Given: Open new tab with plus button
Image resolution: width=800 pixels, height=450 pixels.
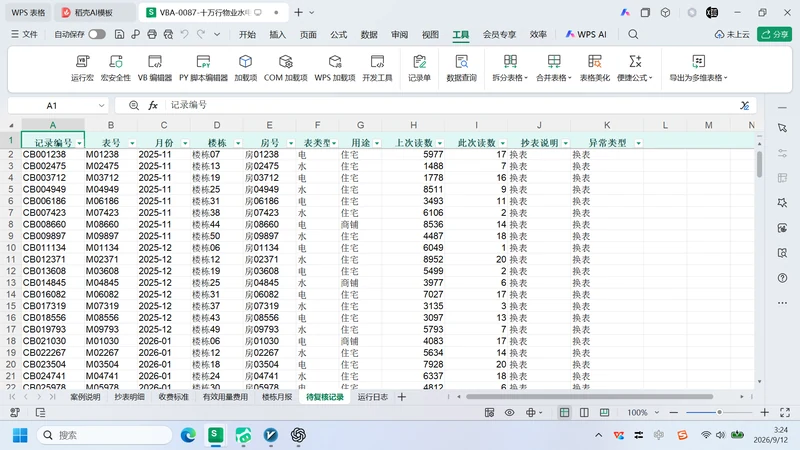Looking at the screenshot, I should pos(298,12).
